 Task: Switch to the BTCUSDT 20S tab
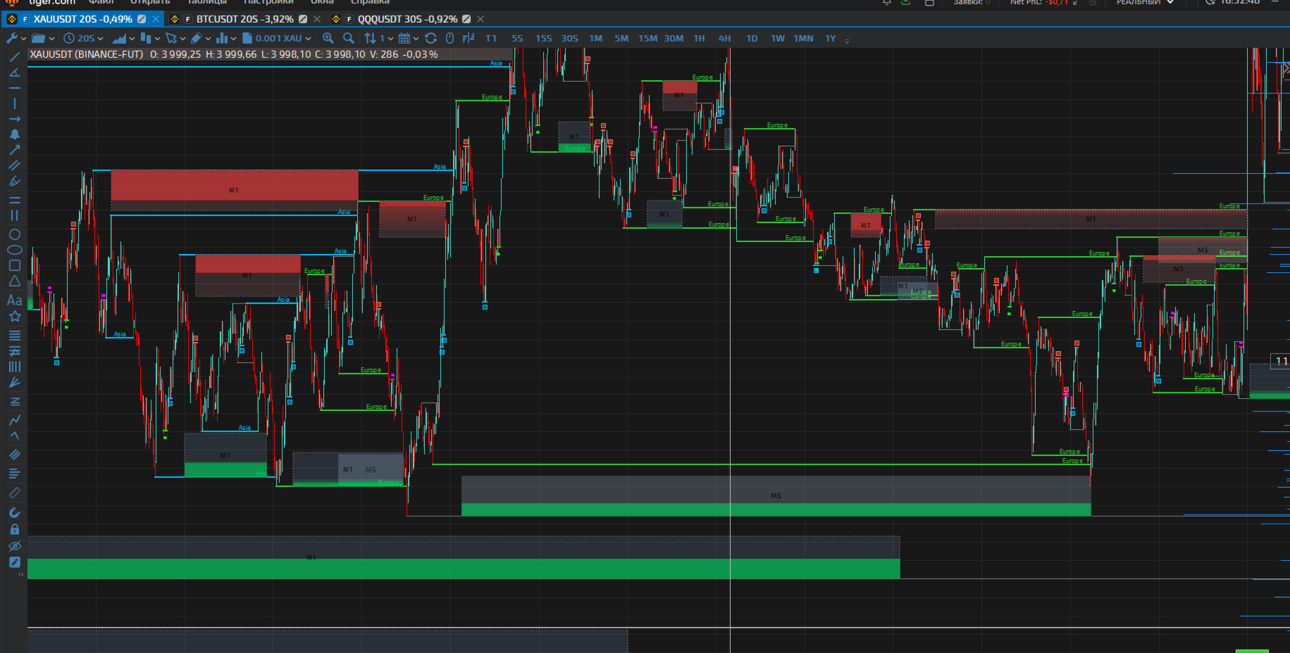245,19
